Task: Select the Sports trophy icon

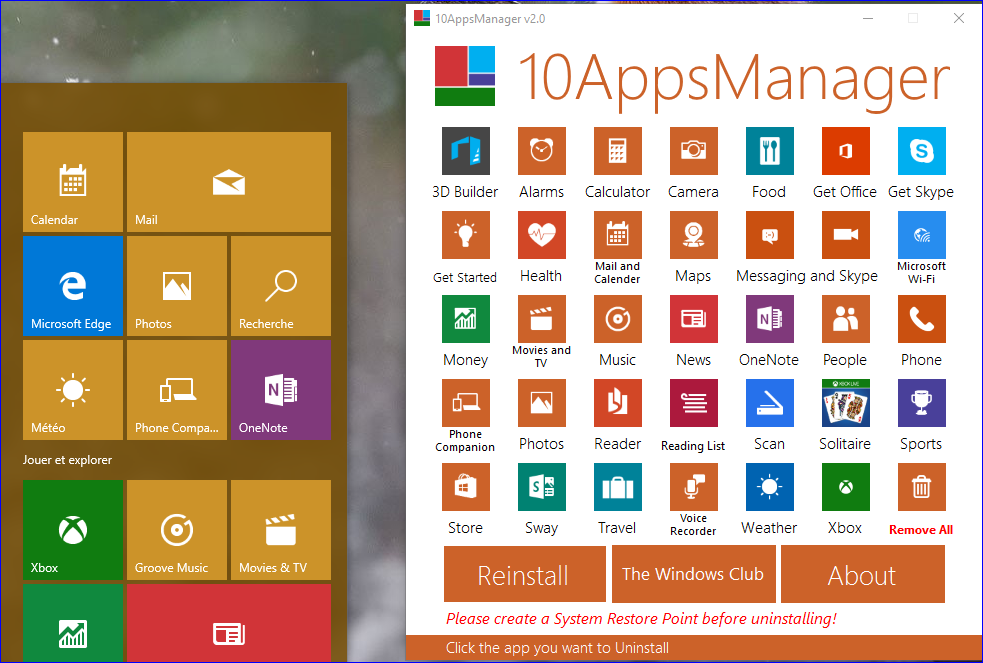Action: coord(922,403)
